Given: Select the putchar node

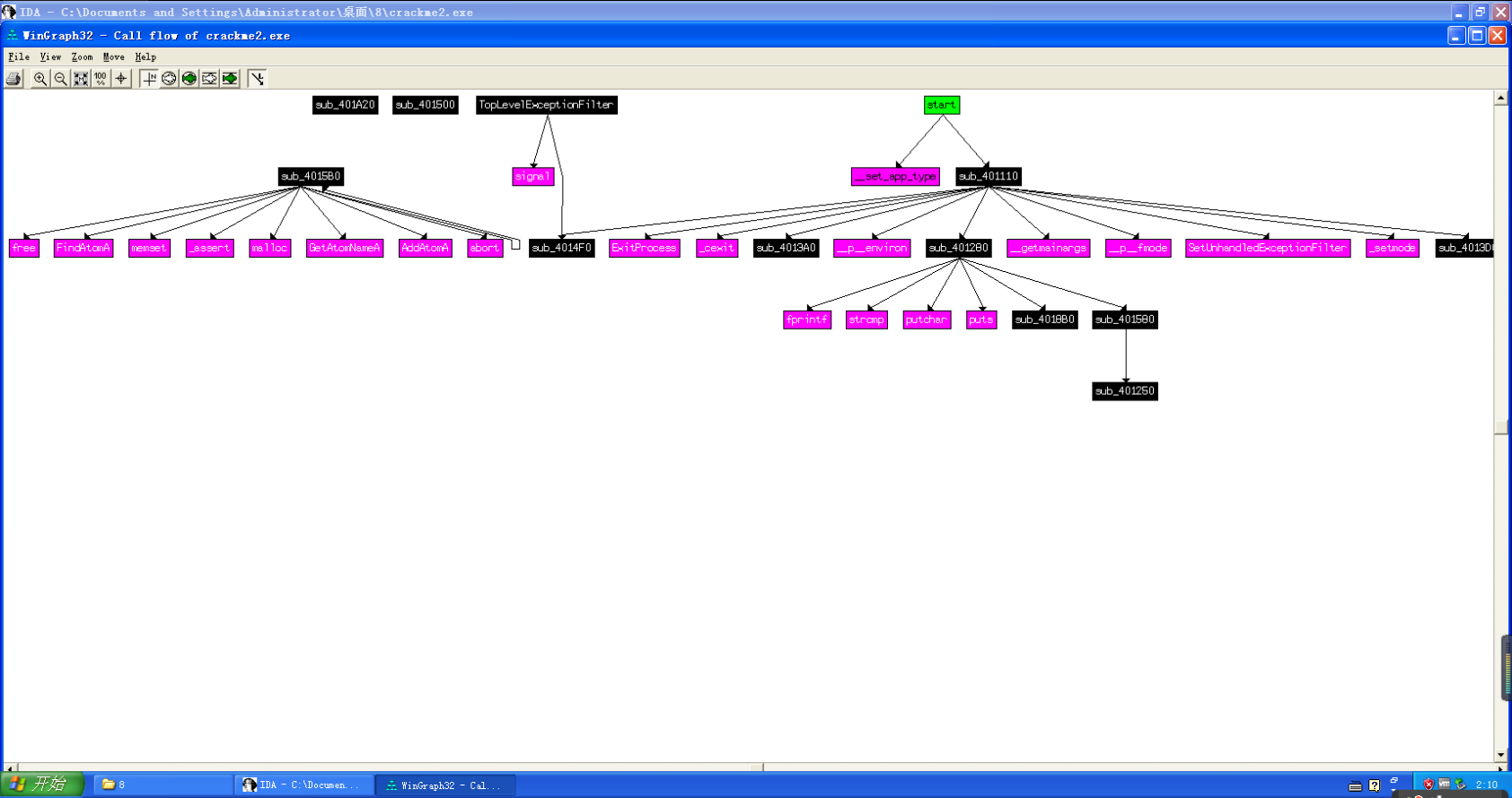Looking at the screenshot, I should pos(927,320).
